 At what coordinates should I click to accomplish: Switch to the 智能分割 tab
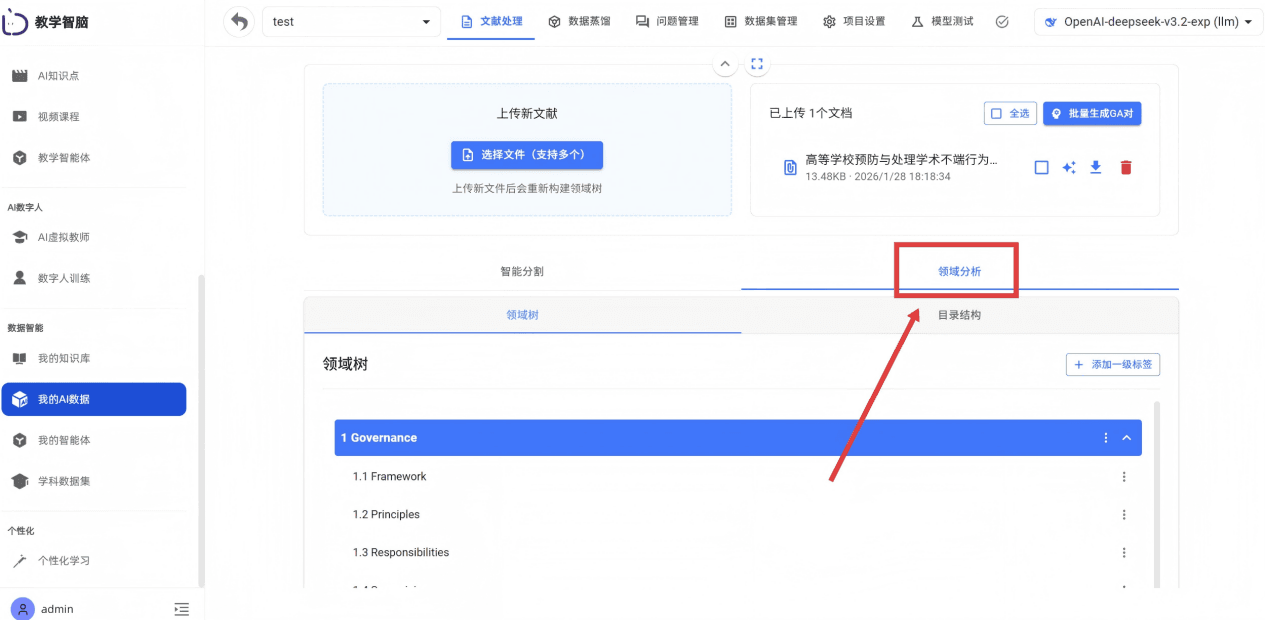[x=522, y=271]
